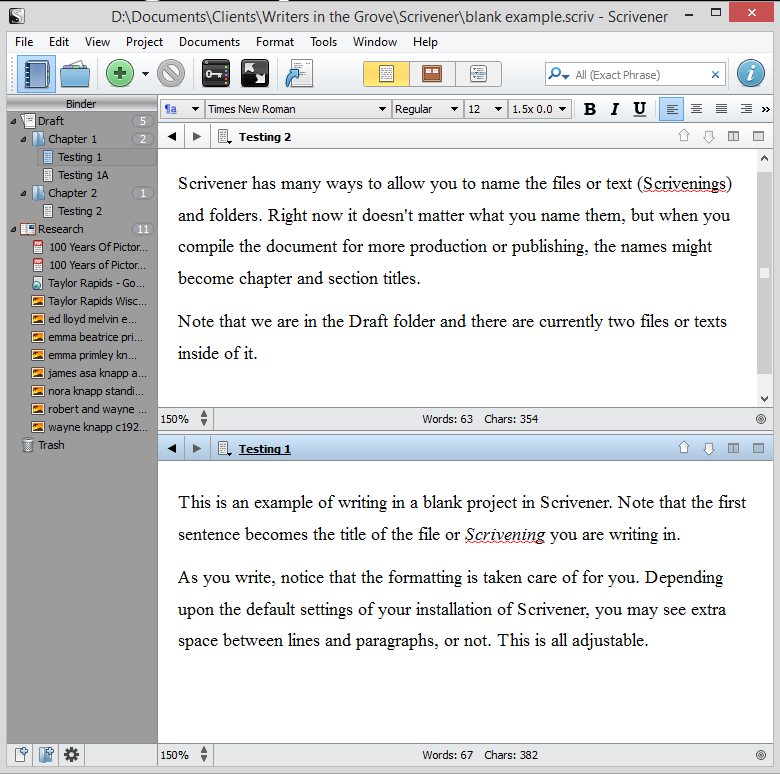
Task: Open the Times New Roman font dropdown
Action: click(x=297, y=109)
